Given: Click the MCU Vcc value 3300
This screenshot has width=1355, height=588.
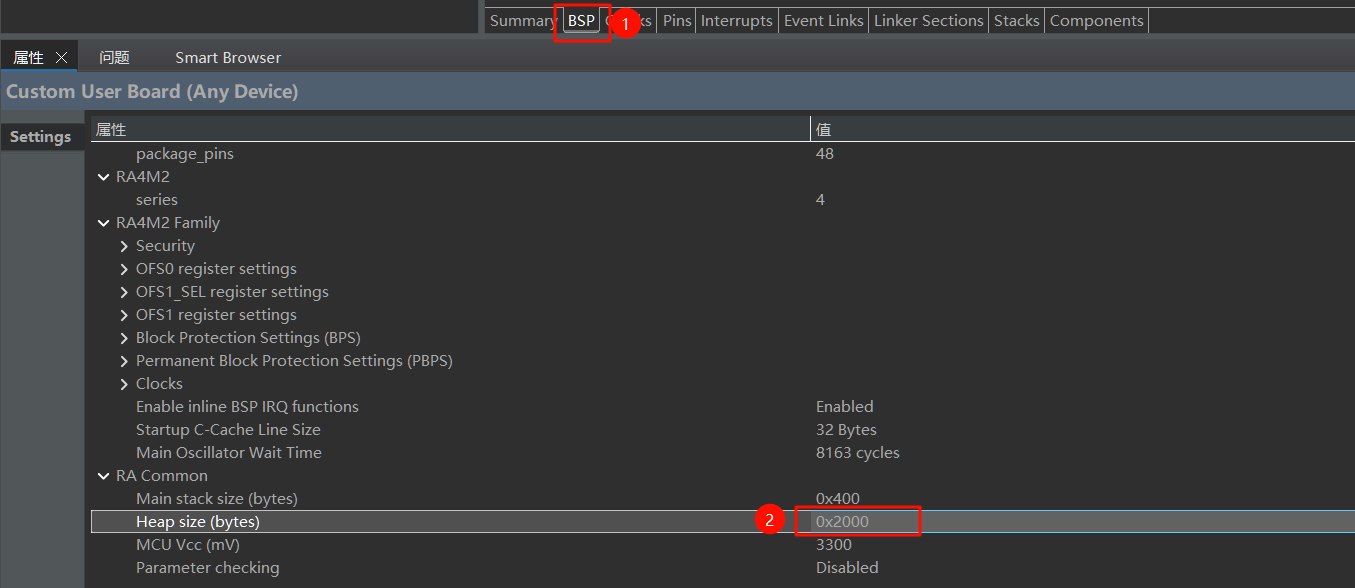Looking at the screenshot, I should pos(834,545).
